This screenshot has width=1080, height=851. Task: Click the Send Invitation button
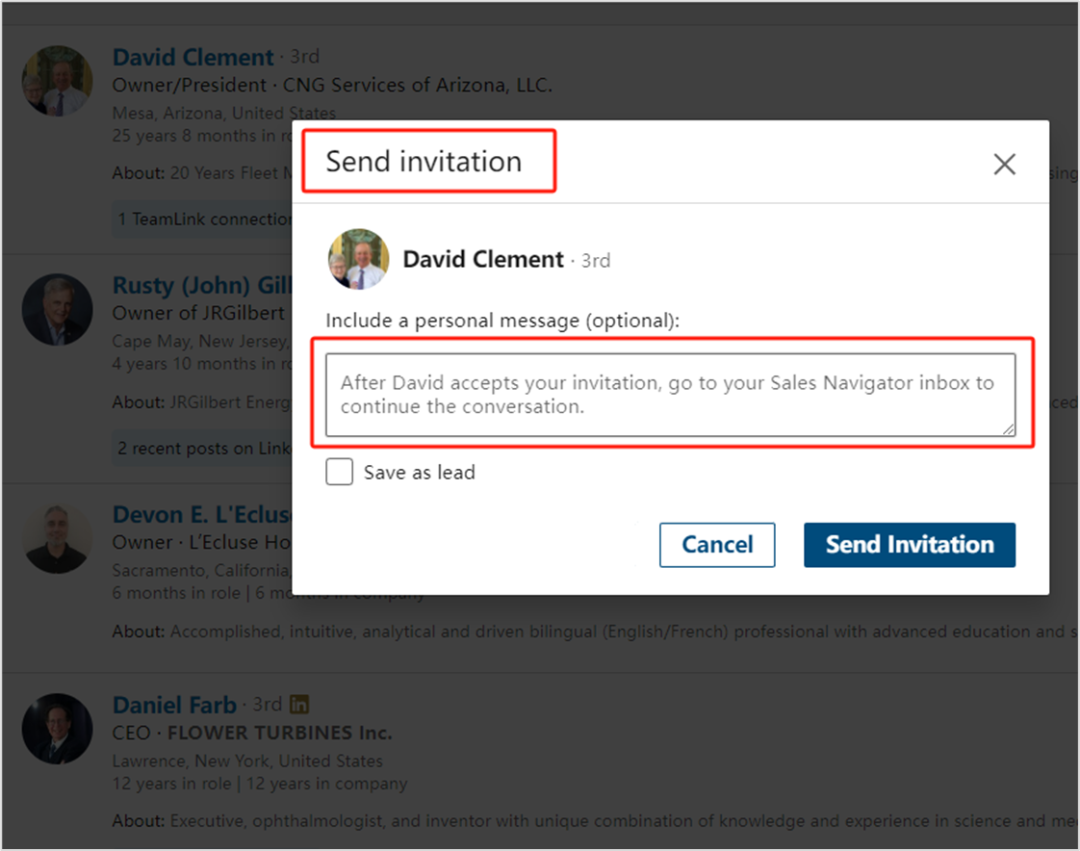click(x=909, y=545)
